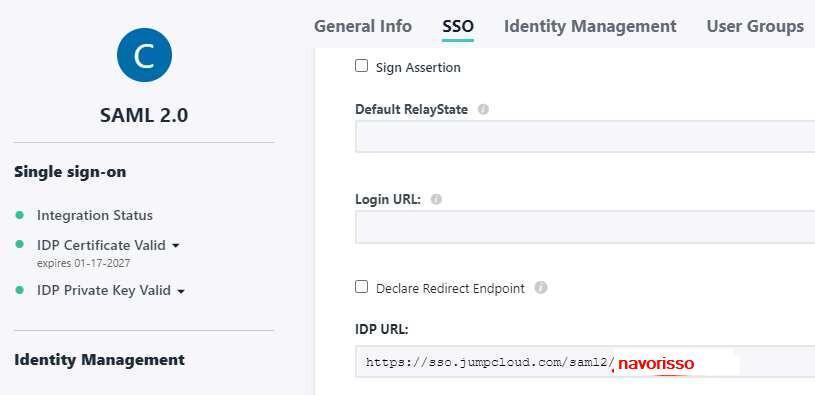Show info tooltip for Default RelayState
The image size is (815, 395).
483,110
